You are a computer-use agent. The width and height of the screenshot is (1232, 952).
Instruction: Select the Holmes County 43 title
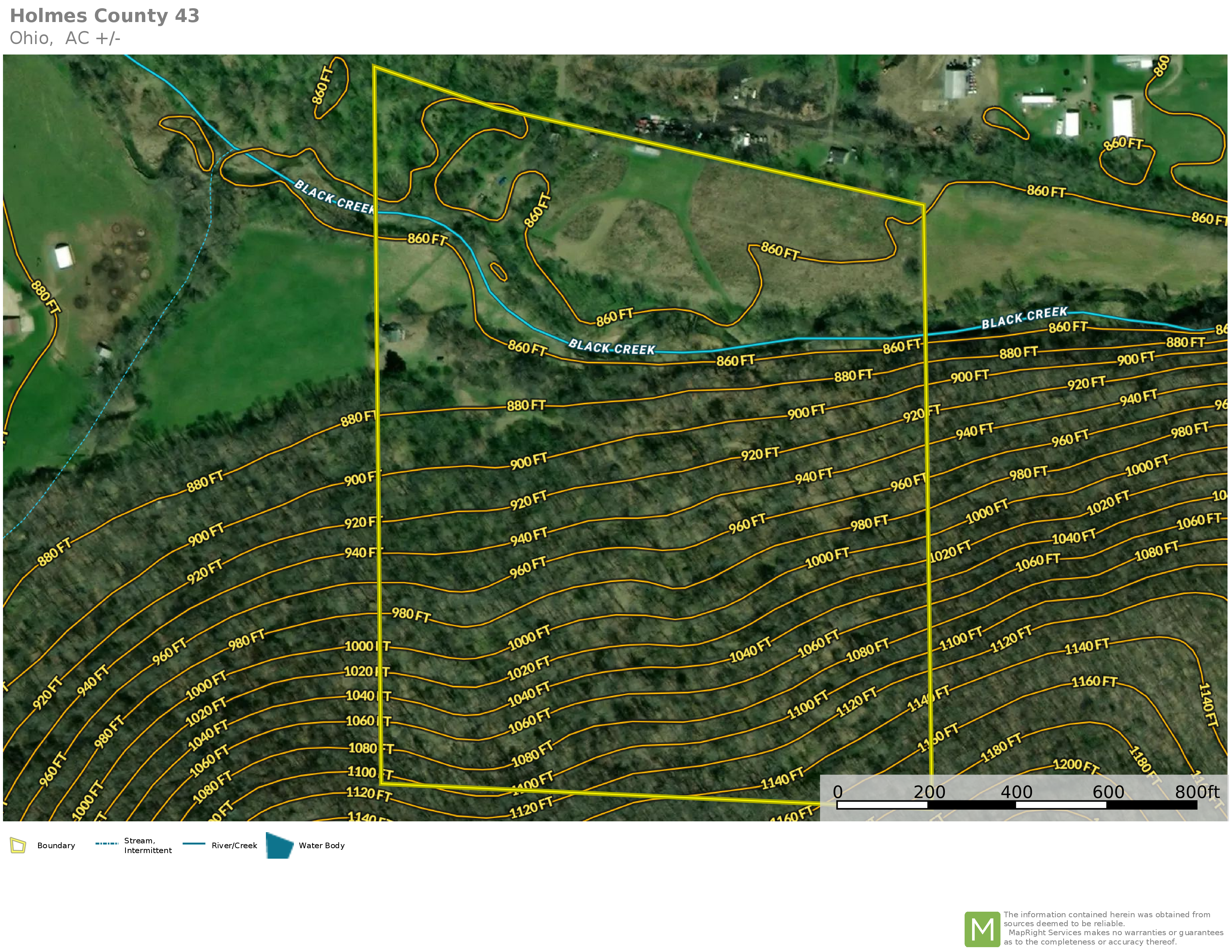[104, 16]
